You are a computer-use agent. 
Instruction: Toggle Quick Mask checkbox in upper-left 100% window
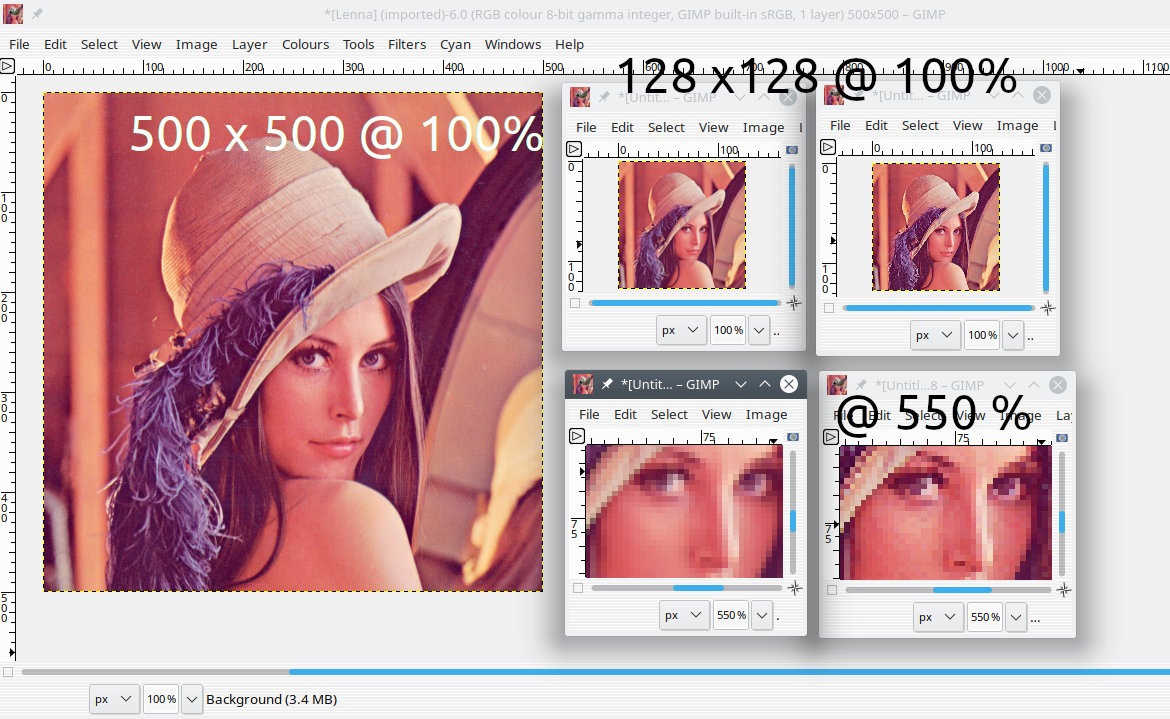coord(575,304)
